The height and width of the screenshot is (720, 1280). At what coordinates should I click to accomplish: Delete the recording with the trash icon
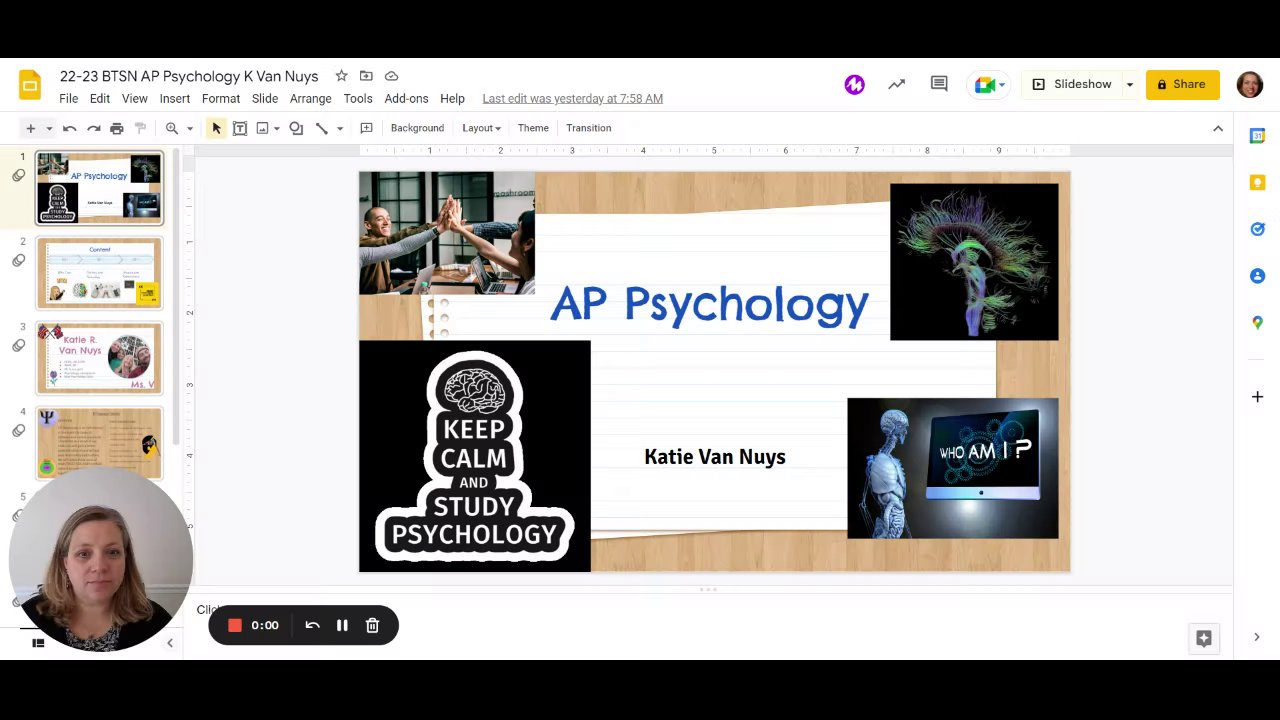point(372,625)
